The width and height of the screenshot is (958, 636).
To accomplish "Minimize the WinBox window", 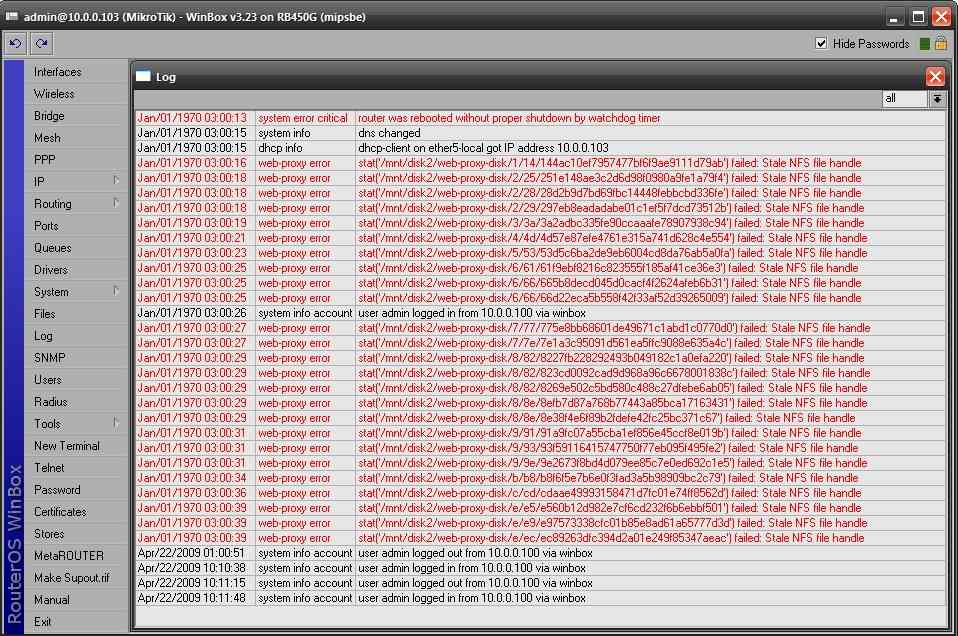I will (x=894, y=16).
